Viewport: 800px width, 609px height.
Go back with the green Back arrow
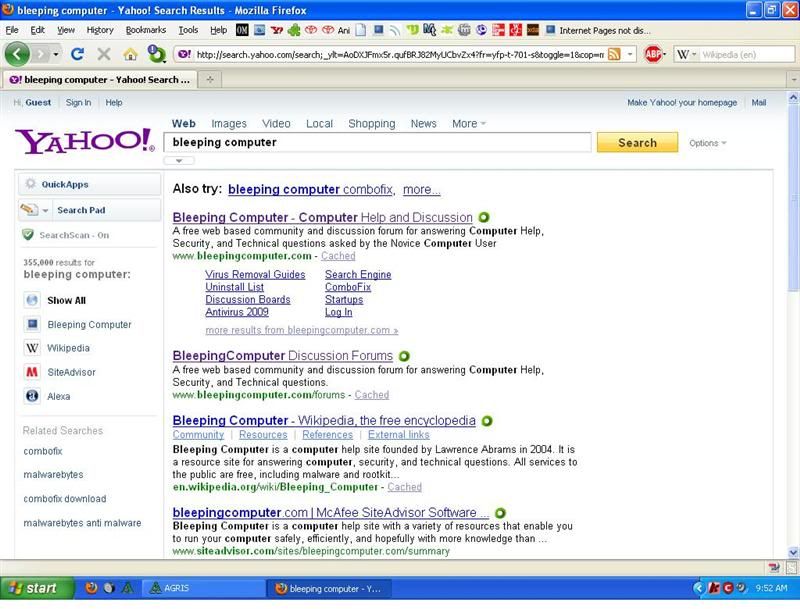pyautogui.click(x=17, y=54)
